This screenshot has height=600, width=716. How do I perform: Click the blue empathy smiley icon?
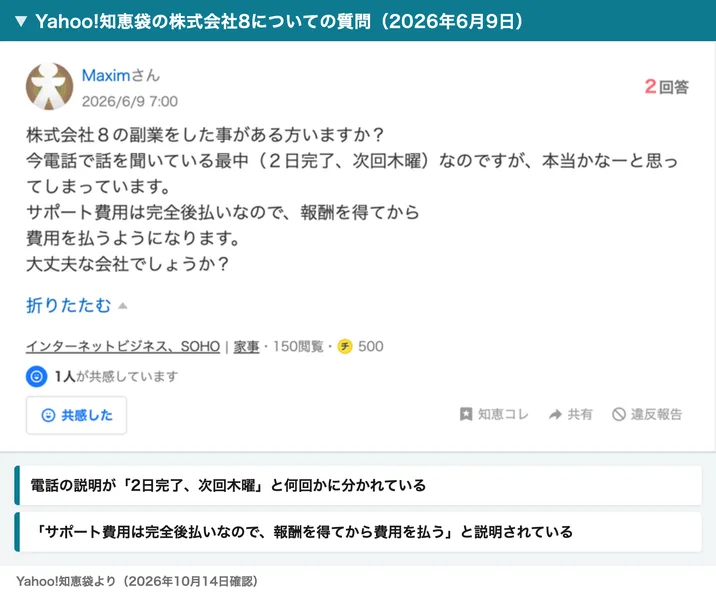click(37, 376)
